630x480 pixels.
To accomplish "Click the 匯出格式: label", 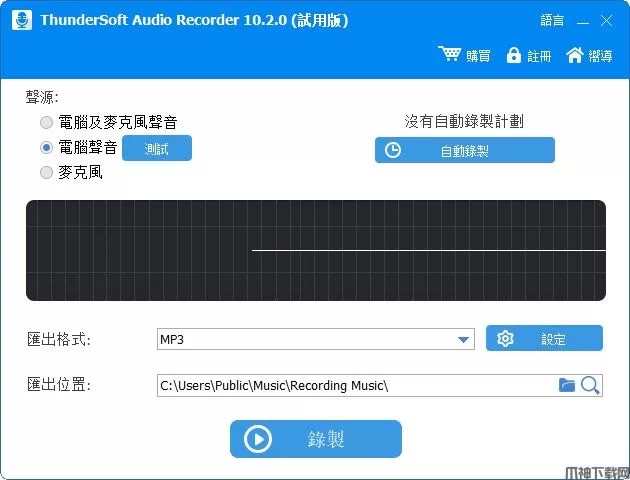I will click(59, 339).
